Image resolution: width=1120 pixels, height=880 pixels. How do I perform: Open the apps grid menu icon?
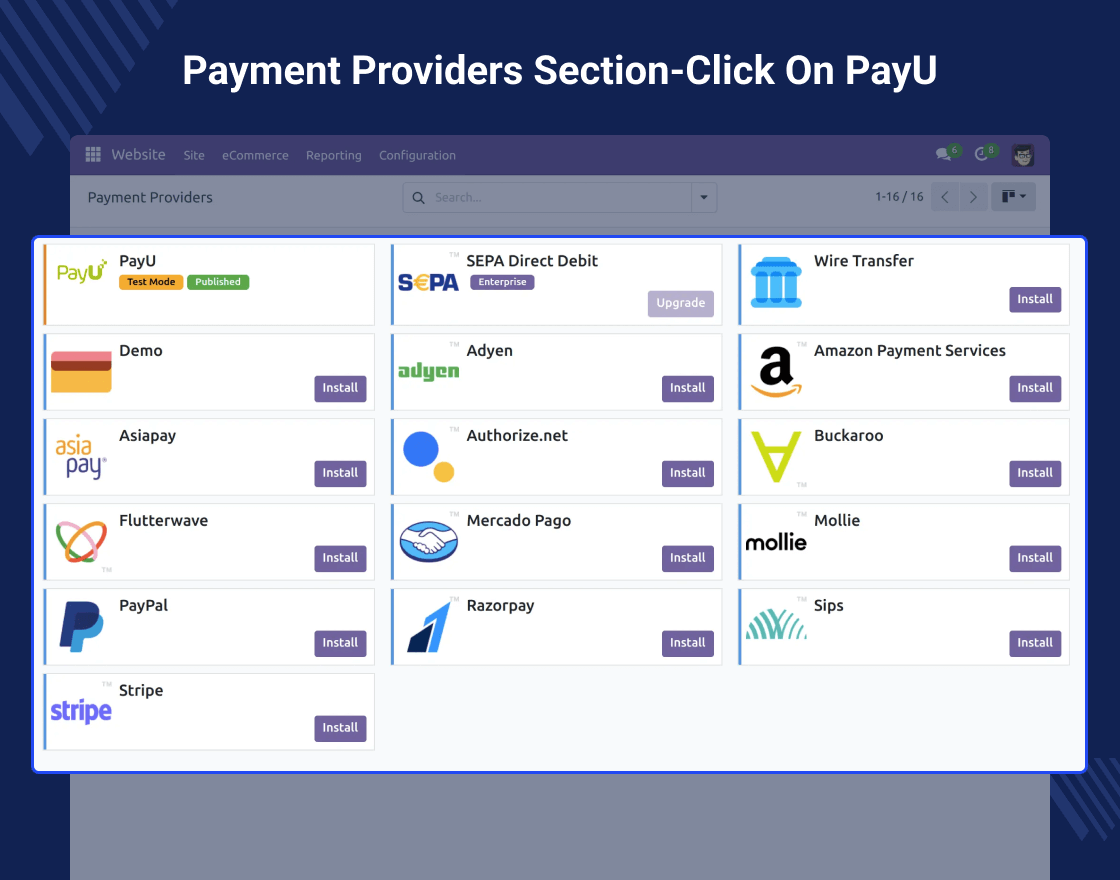point(93,154)
